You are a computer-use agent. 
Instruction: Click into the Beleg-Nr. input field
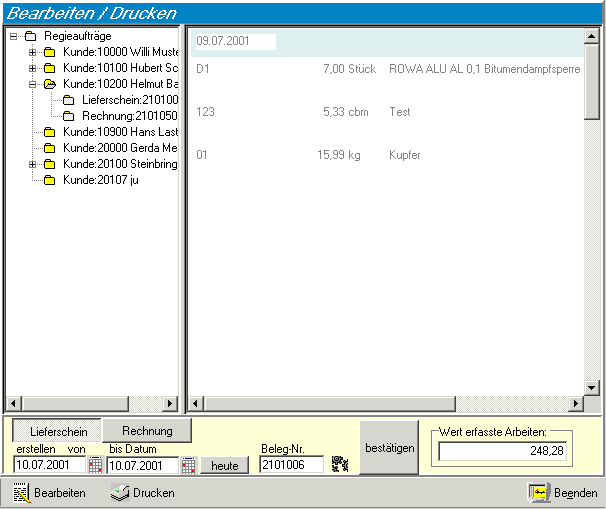[x=291, y=465]
